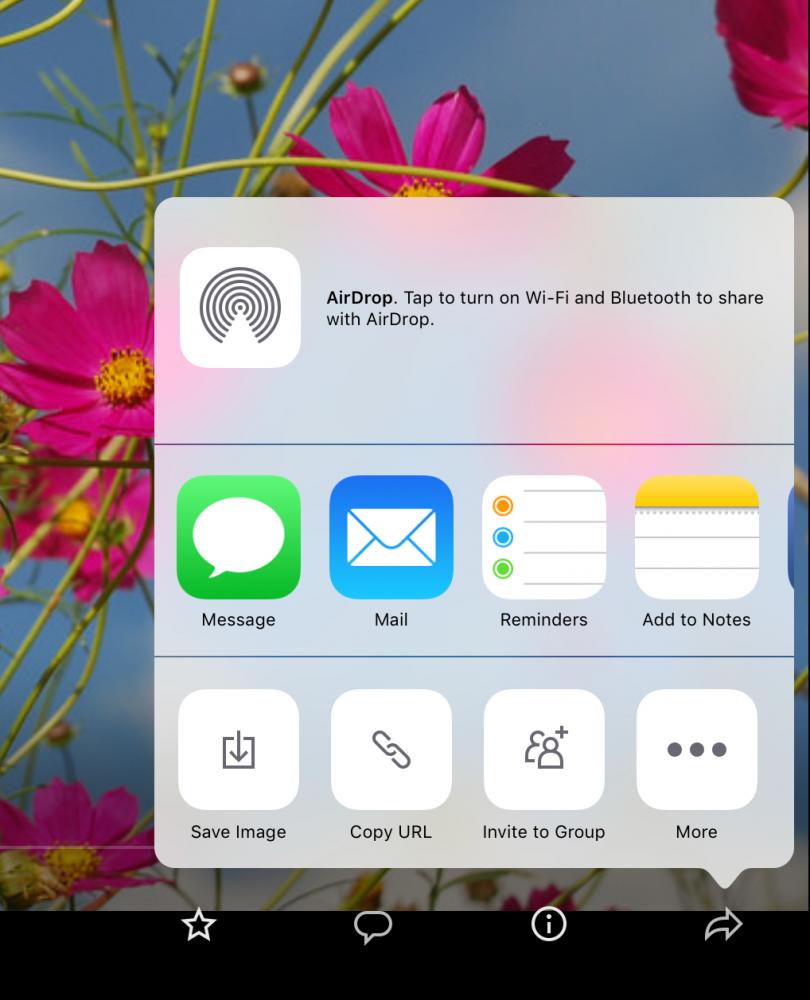Tap the AirDrop icon
Image resolution: width=810 pixels, height=1000 pixels.
(x=240, y=307)
